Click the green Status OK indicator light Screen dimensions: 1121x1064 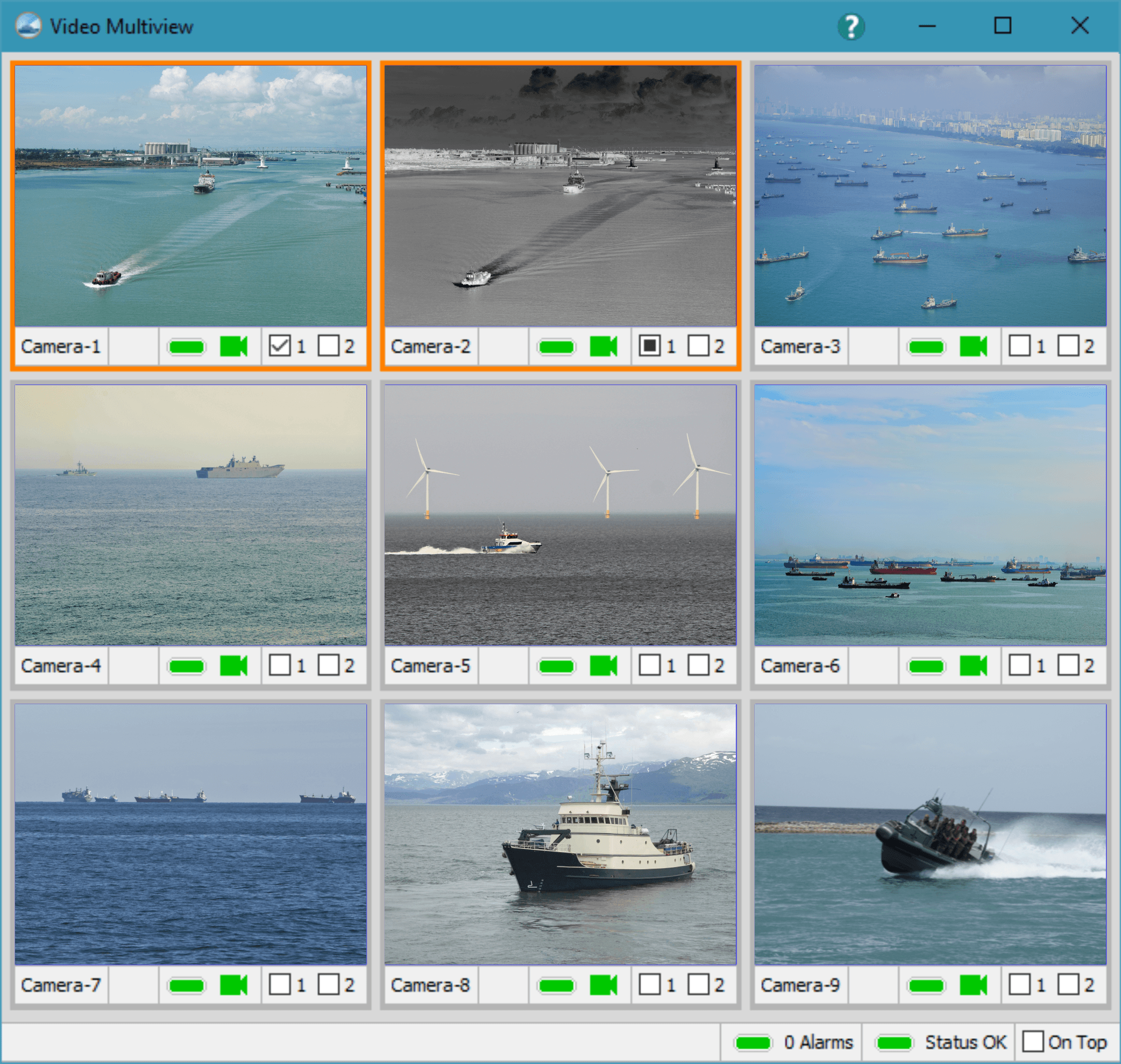[x=893, y=1042]
